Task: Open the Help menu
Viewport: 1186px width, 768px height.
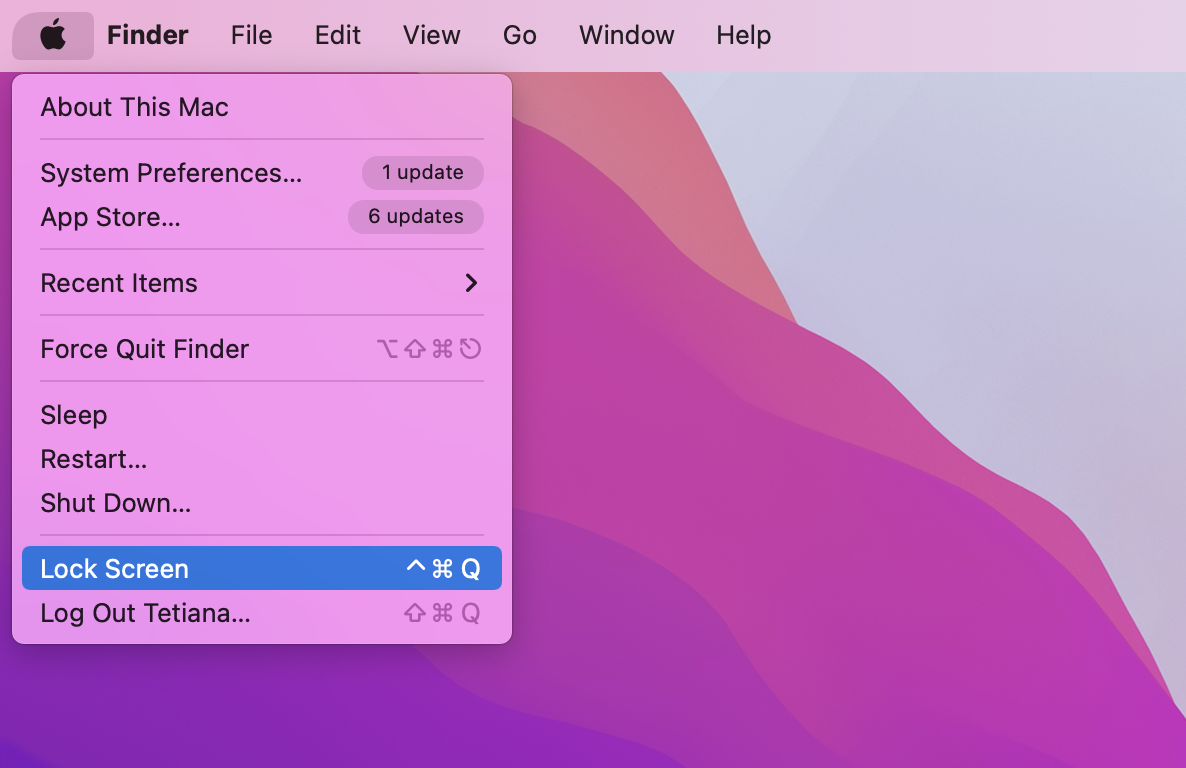Action: point(744,36)
